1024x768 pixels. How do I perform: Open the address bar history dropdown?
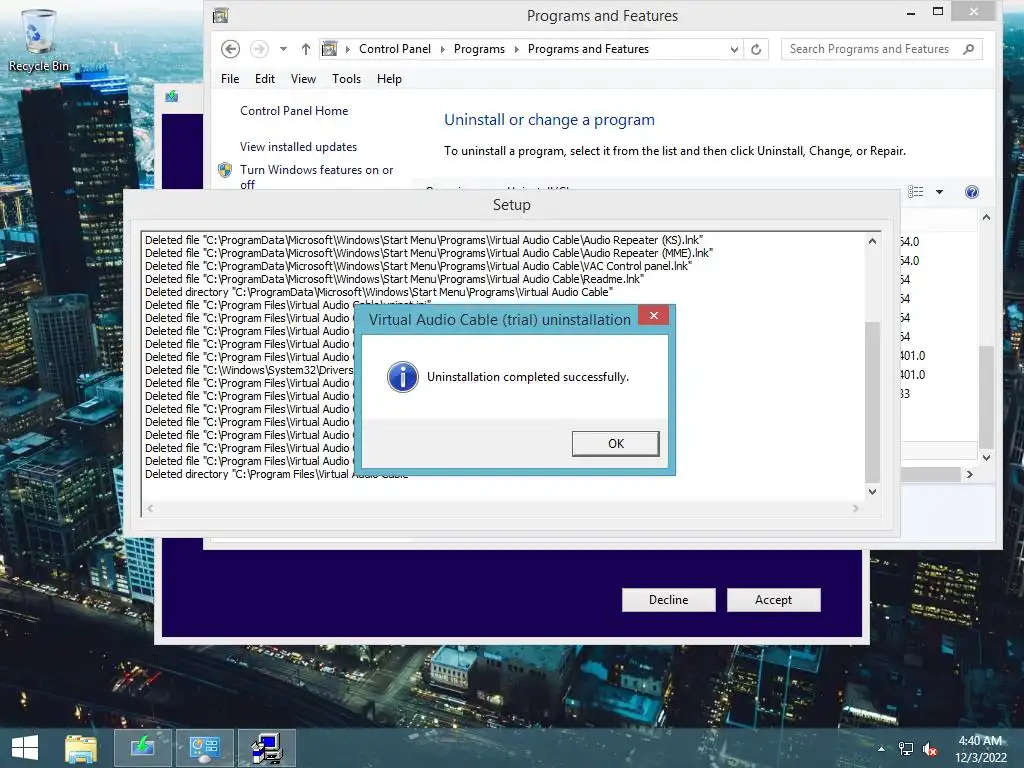(x=734, y=49)
